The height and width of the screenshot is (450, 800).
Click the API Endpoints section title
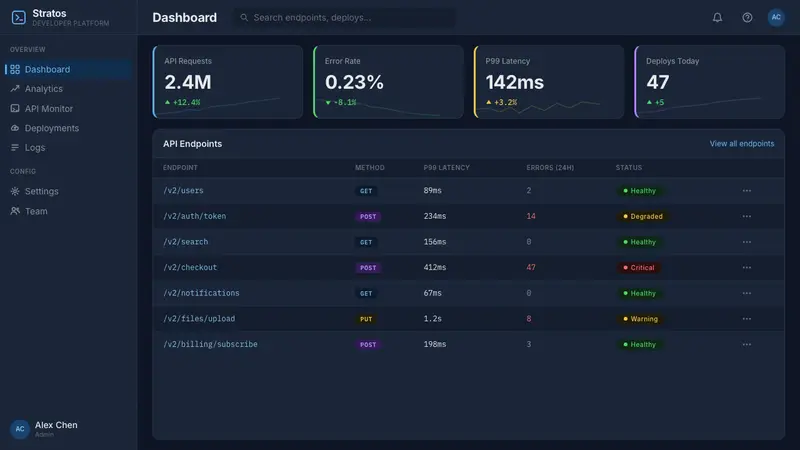(192, 144)
